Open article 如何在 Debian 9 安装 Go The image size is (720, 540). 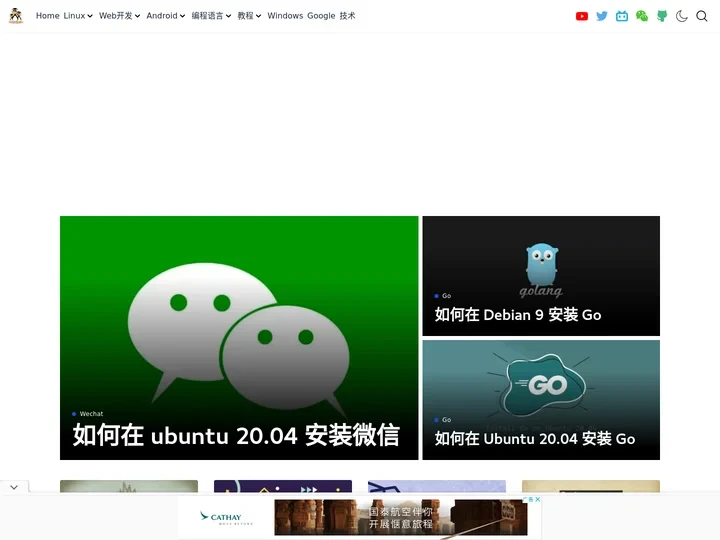coord(518,315)
